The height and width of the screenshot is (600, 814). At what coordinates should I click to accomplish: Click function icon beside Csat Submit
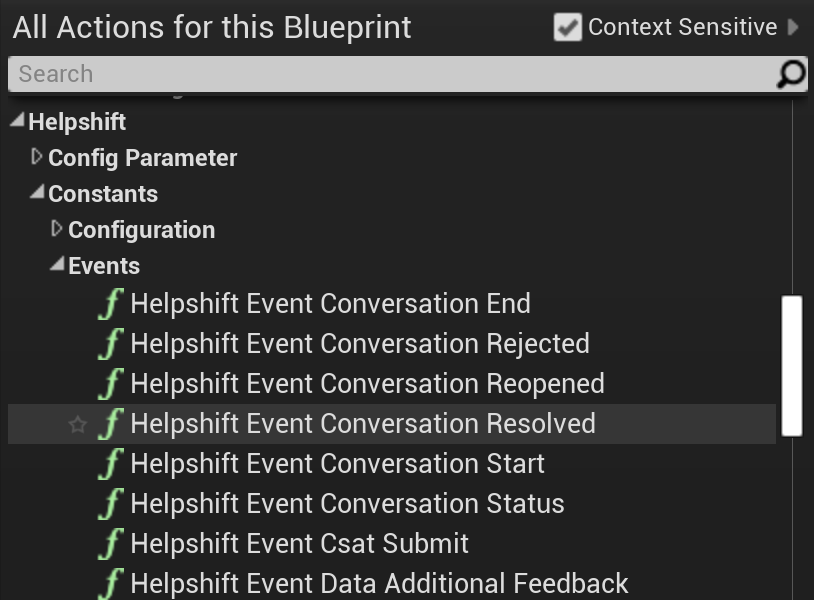pyautogui.click(x=111, y=544)
